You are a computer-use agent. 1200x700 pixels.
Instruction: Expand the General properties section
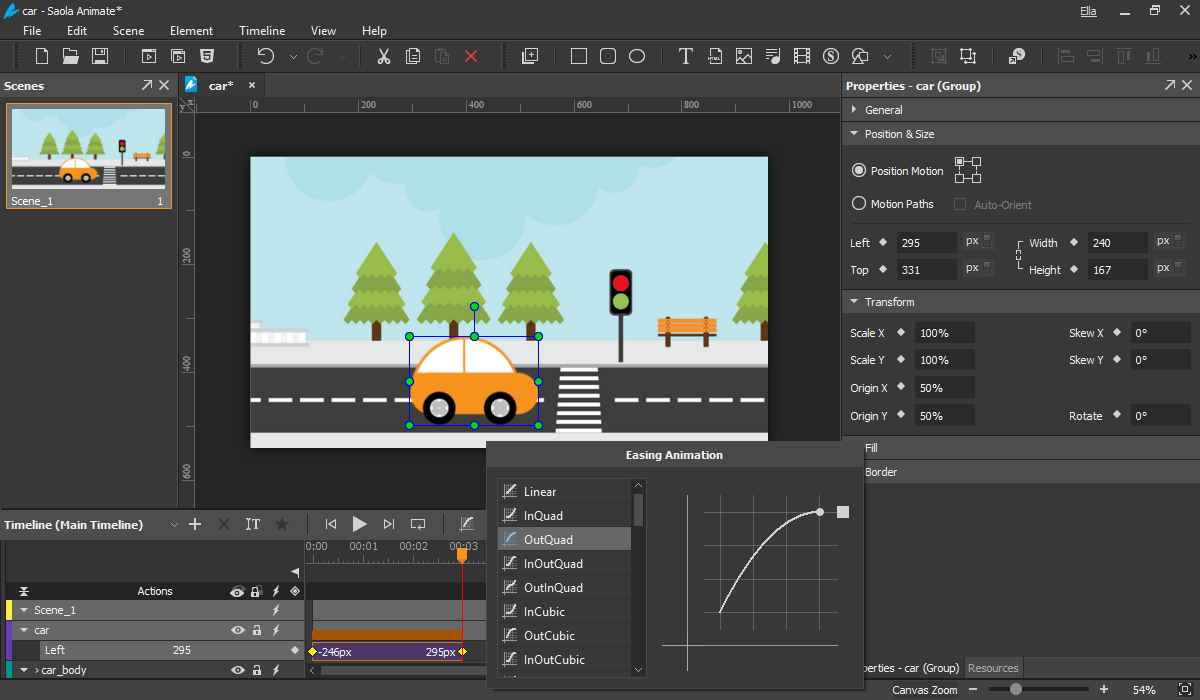pos(884,110)
